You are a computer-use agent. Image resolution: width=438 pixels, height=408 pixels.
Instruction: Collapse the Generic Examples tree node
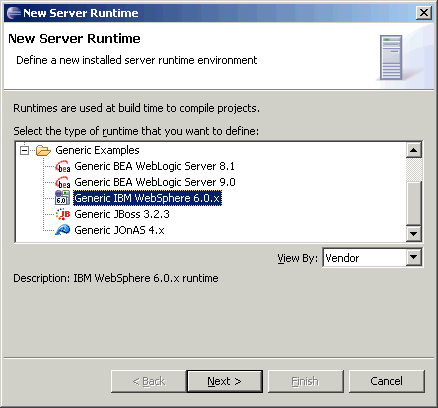click(x=24, y=151)
